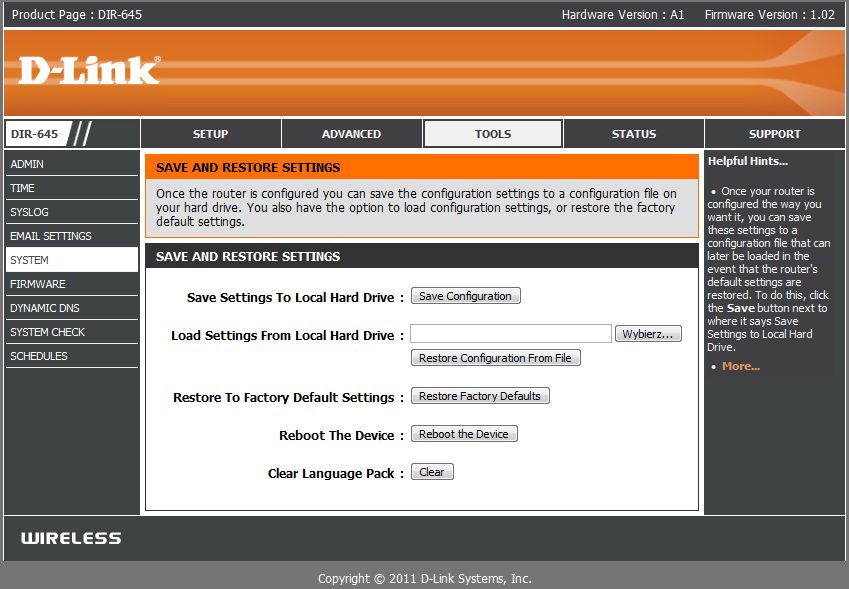Switch to the STATUS tab

click(x=634, y=134)
